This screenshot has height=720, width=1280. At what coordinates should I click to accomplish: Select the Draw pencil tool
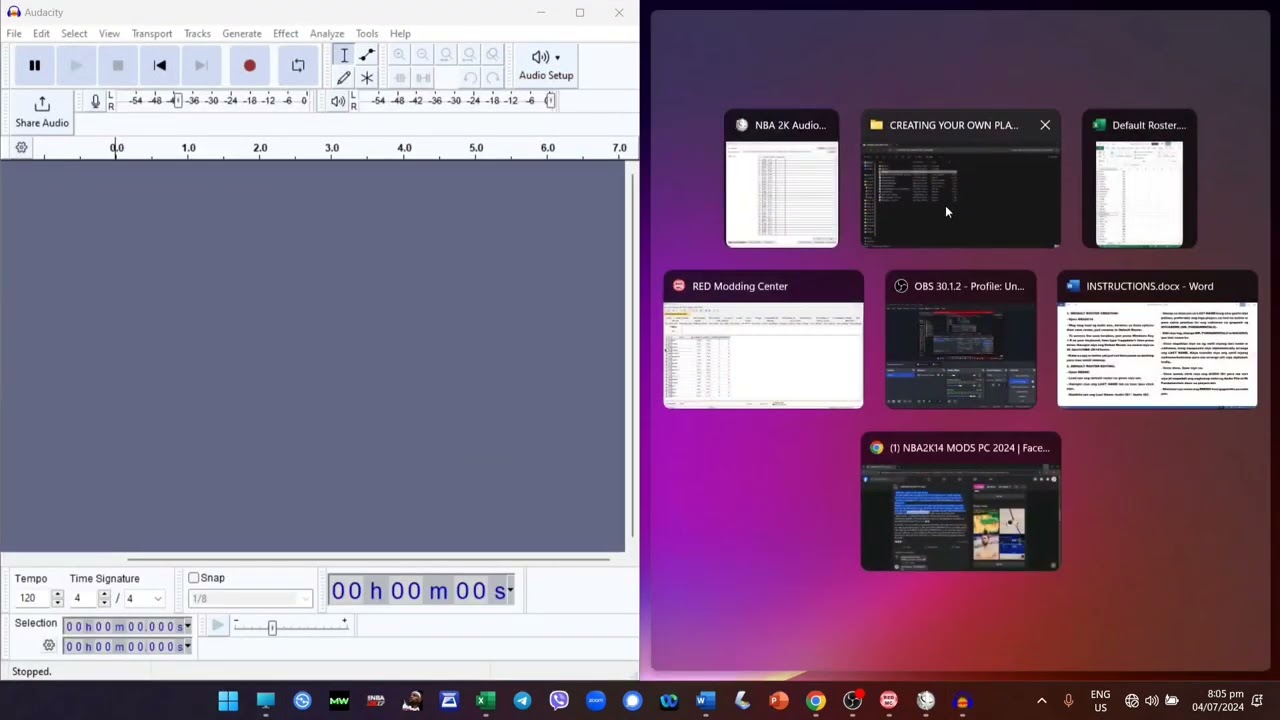coord(344,78)
